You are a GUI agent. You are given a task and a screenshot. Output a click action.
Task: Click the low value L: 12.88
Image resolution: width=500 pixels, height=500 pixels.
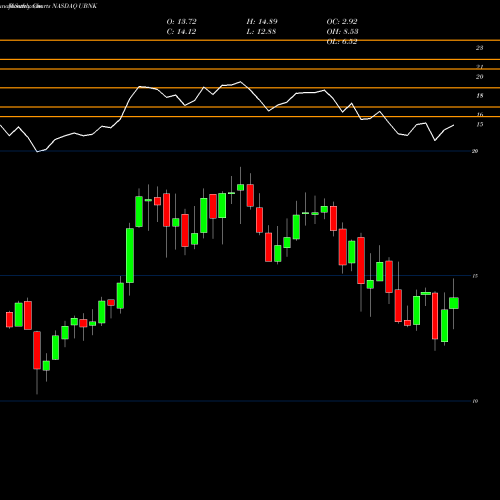pos(261,32)
